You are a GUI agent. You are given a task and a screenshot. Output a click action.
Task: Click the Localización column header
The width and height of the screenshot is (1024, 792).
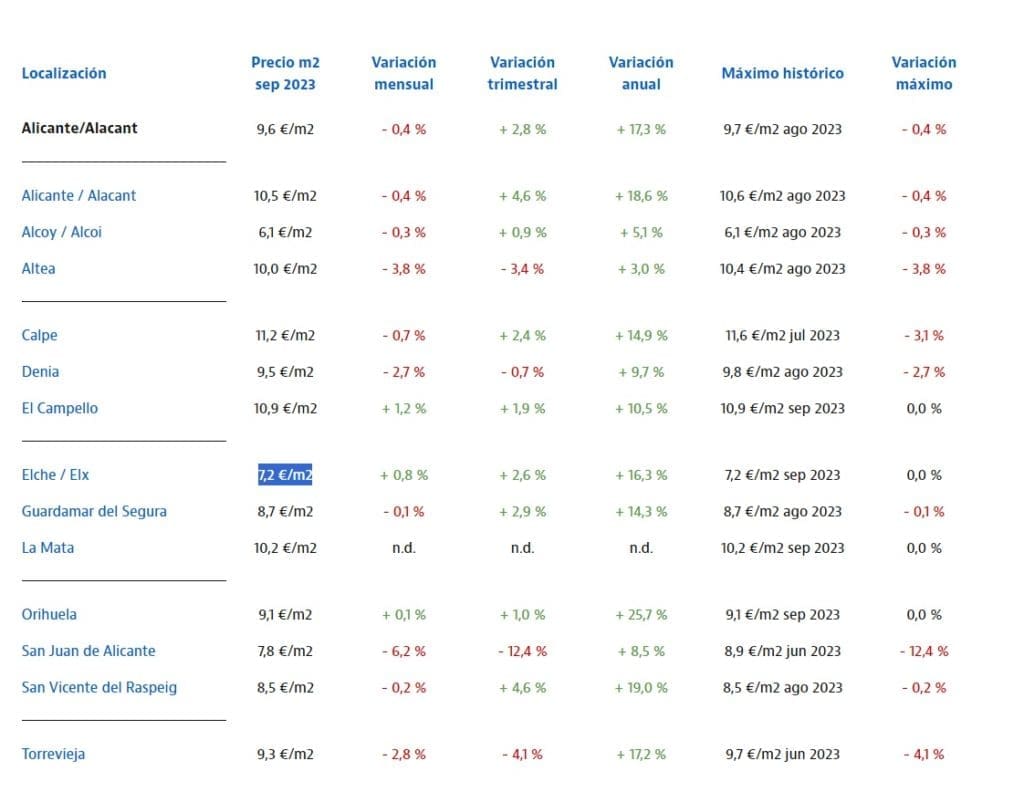(x=64, y=73)
